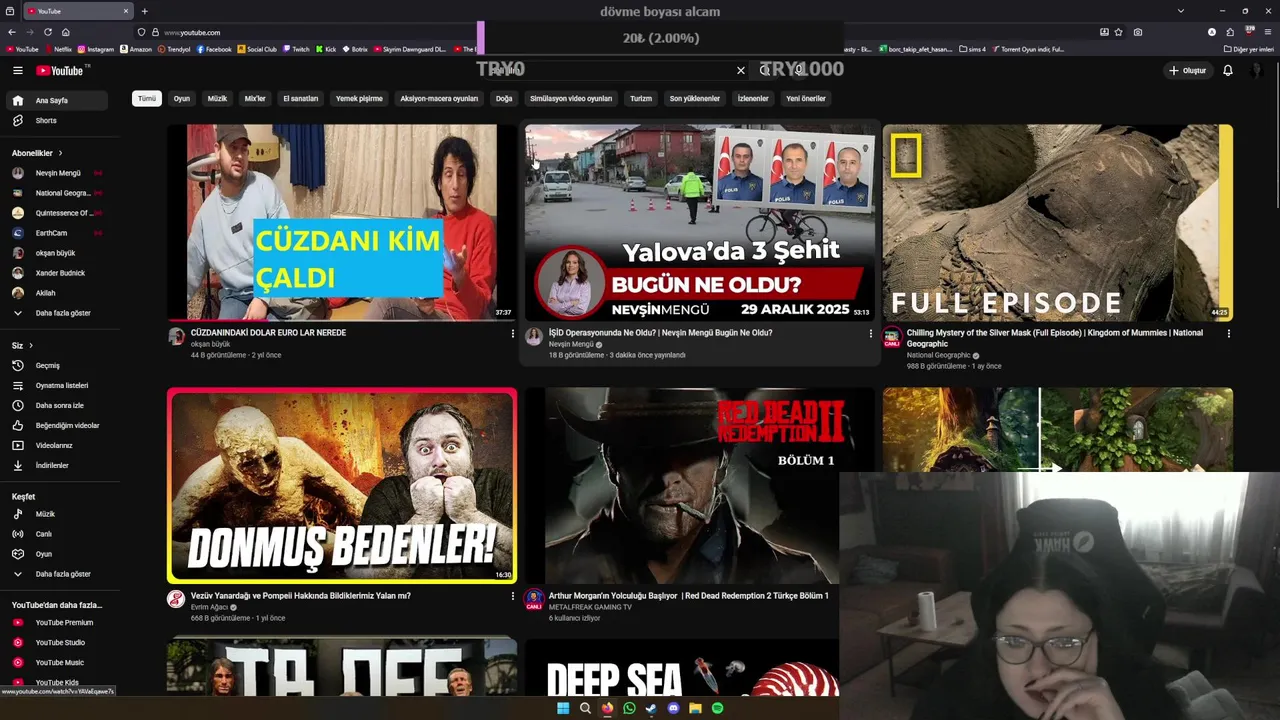
Task: Open DONMUŞ BEDENLER video thumbnail
Action: point(342,485)
